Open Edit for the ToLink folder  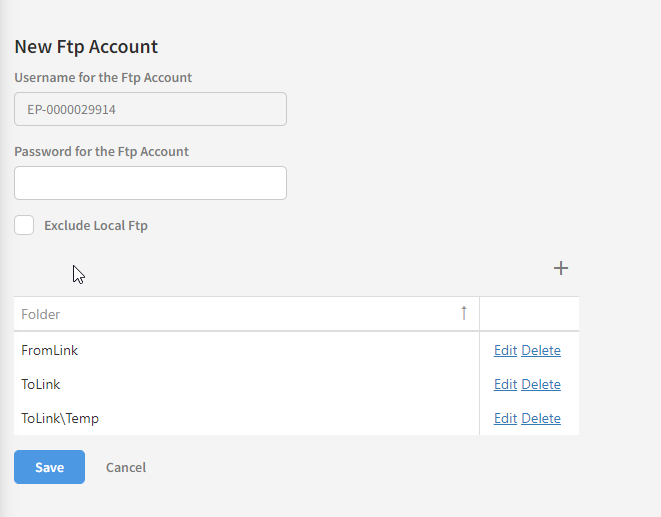click(x=505, y=385)
